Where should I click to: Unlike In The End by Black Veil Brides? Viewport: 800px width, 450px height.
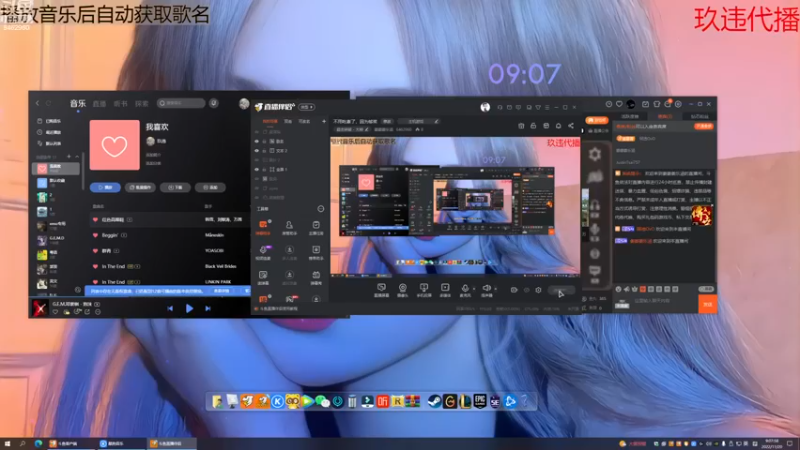pyautogui.click(x=95, y=266)
